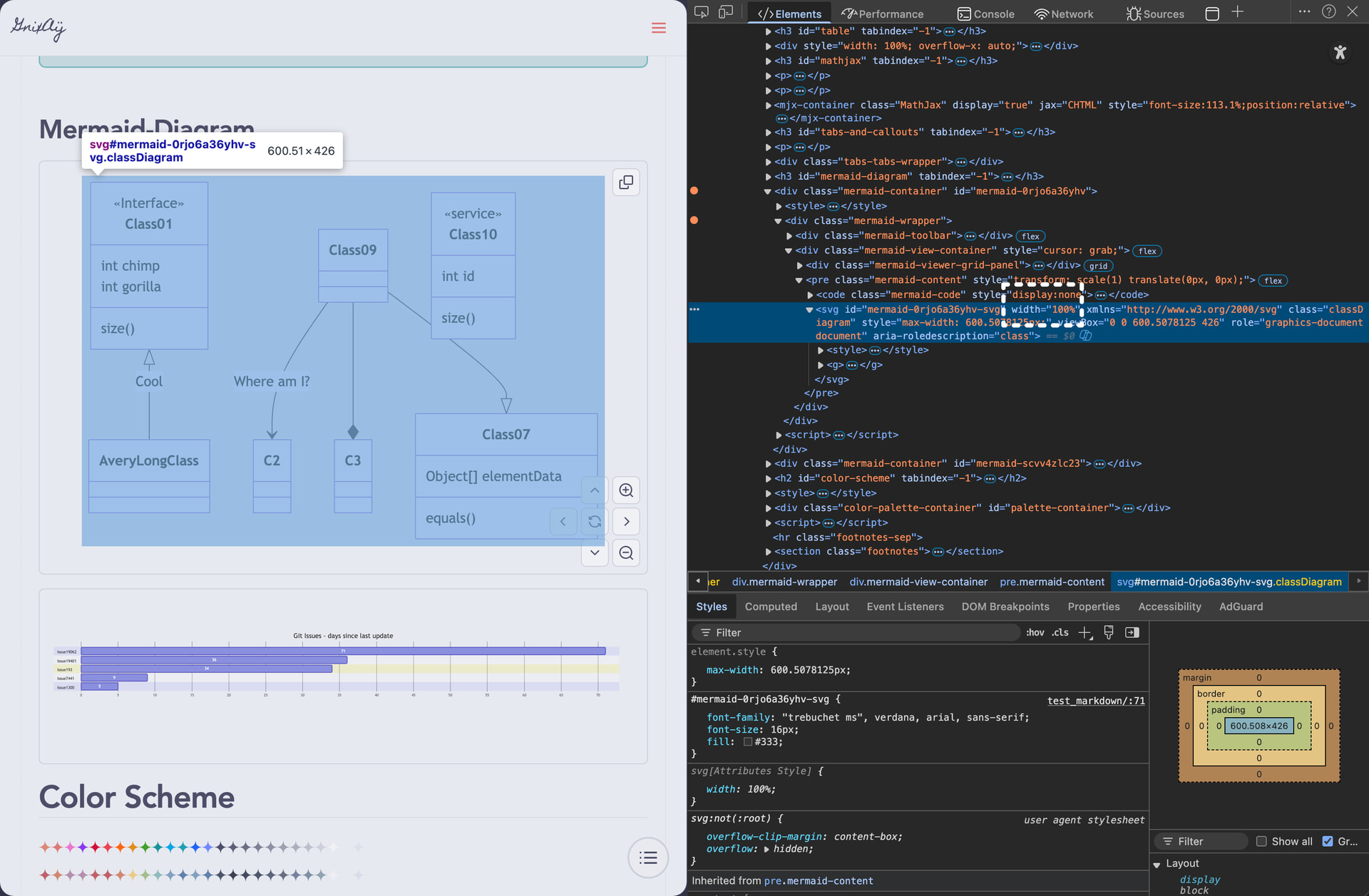Open the table of contents floating button
Image resolution: width=1369 pixels, height=896 pixels.
(x=648, y=858)
